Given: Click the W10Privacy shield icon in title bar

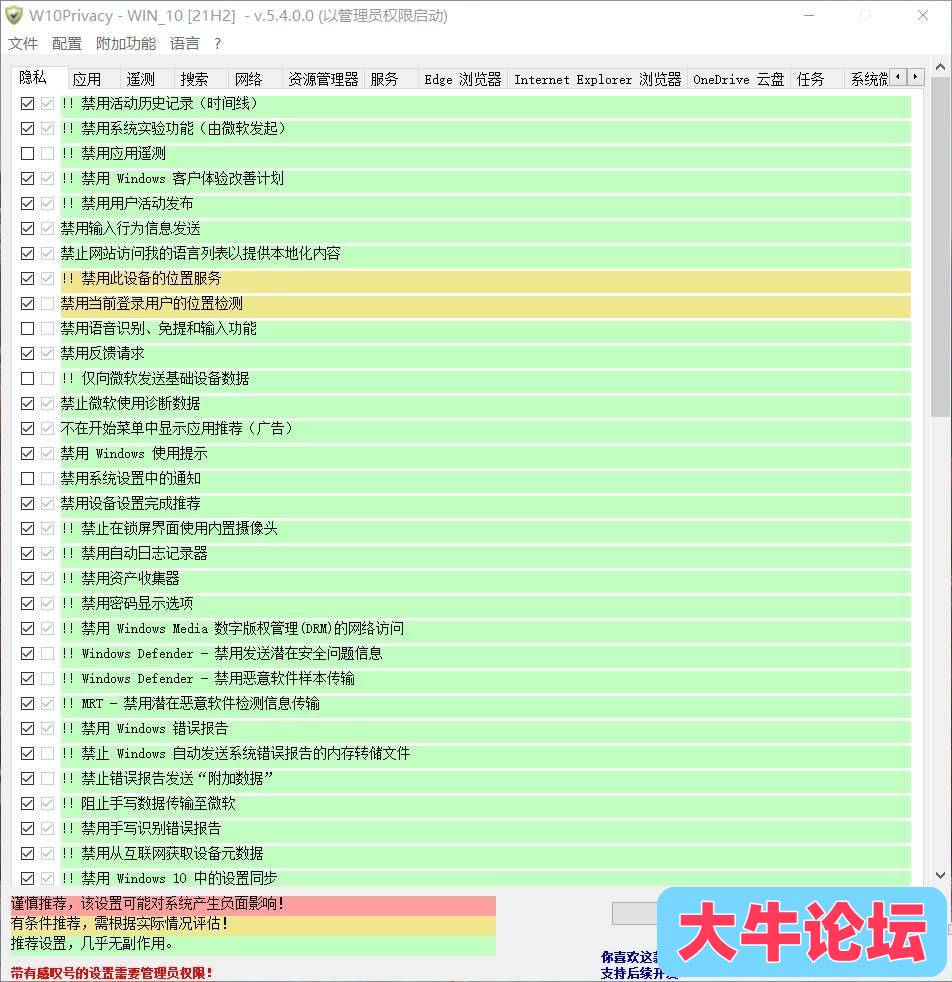Looking at the screenshot, I should click(x=14, y=15).
